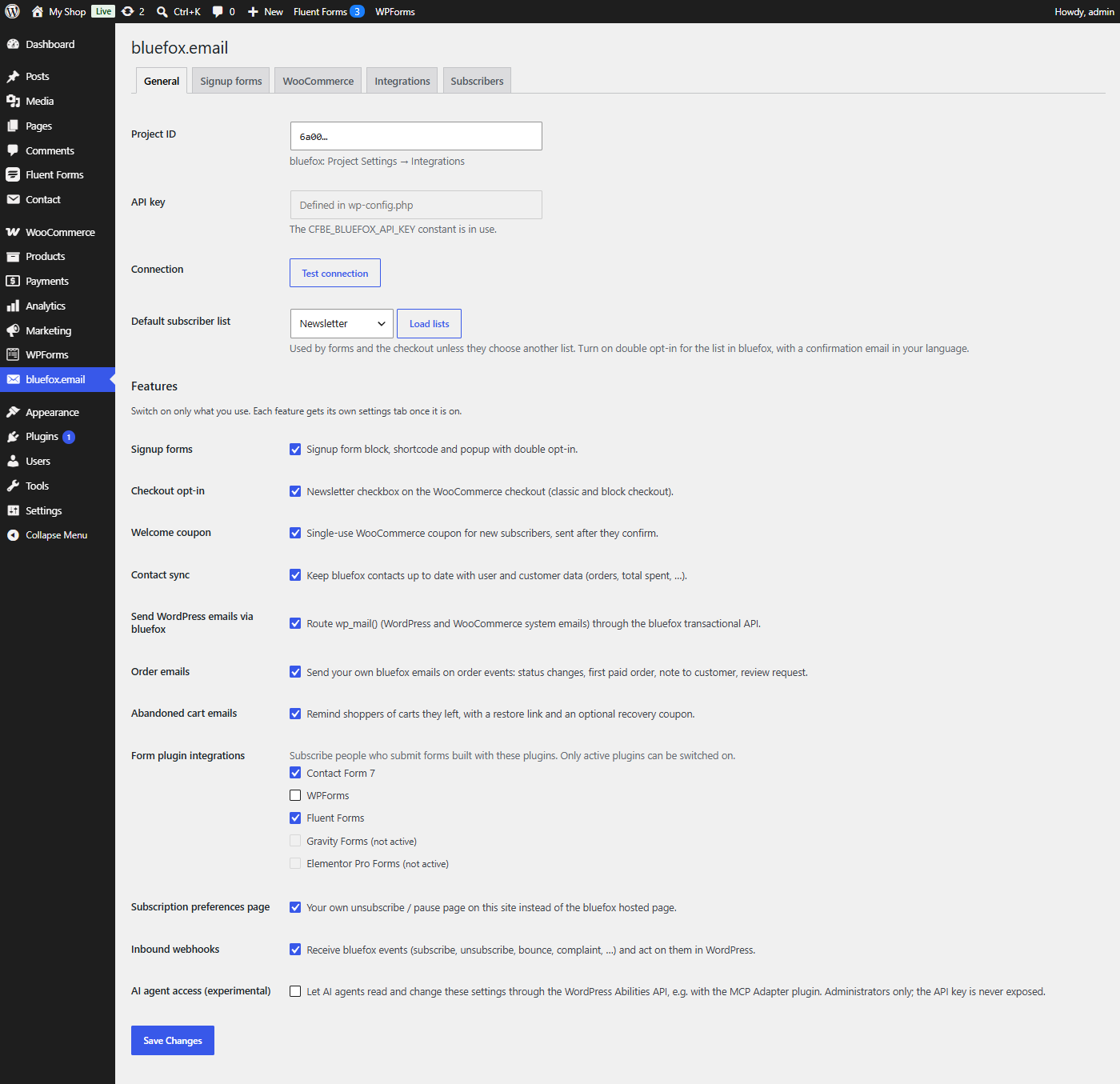This screenshot has height=1084, width=1120.
Task: Enable AI agent access checkbox
Action: pos(295,991)
